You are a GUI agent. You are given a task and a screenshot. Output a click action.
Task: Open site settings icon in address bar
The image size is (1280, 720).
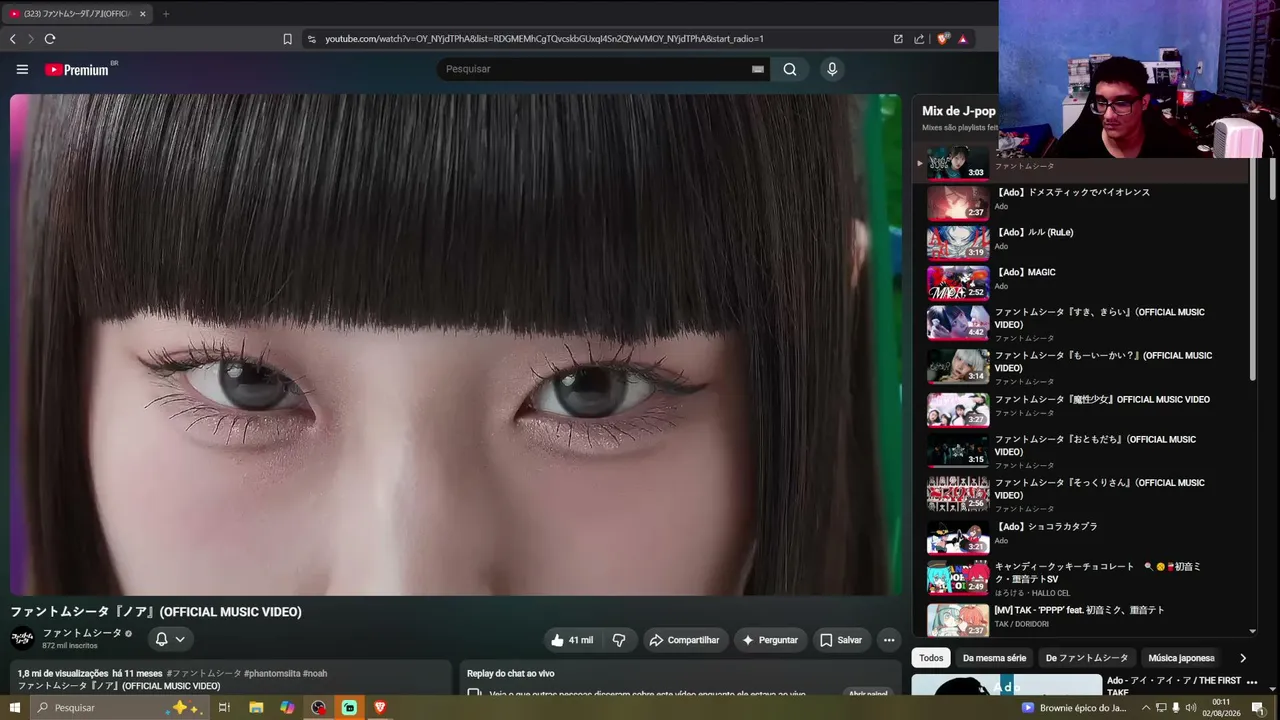click(312, 39)
